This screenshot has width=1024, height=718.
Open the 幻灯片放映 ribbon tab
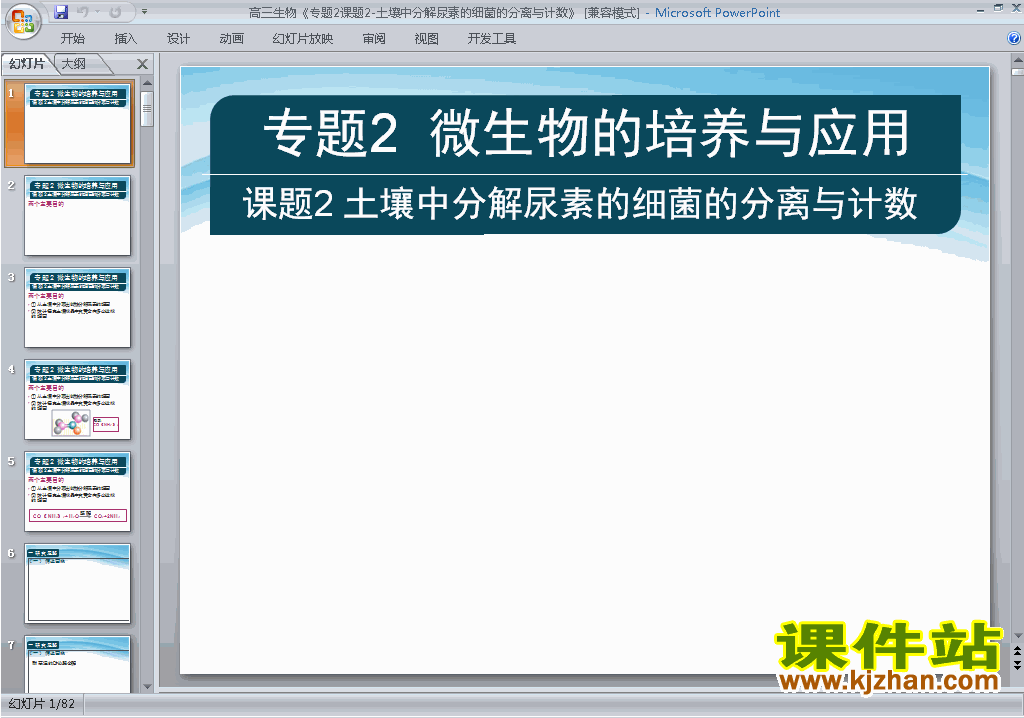[x=302, y=39]
